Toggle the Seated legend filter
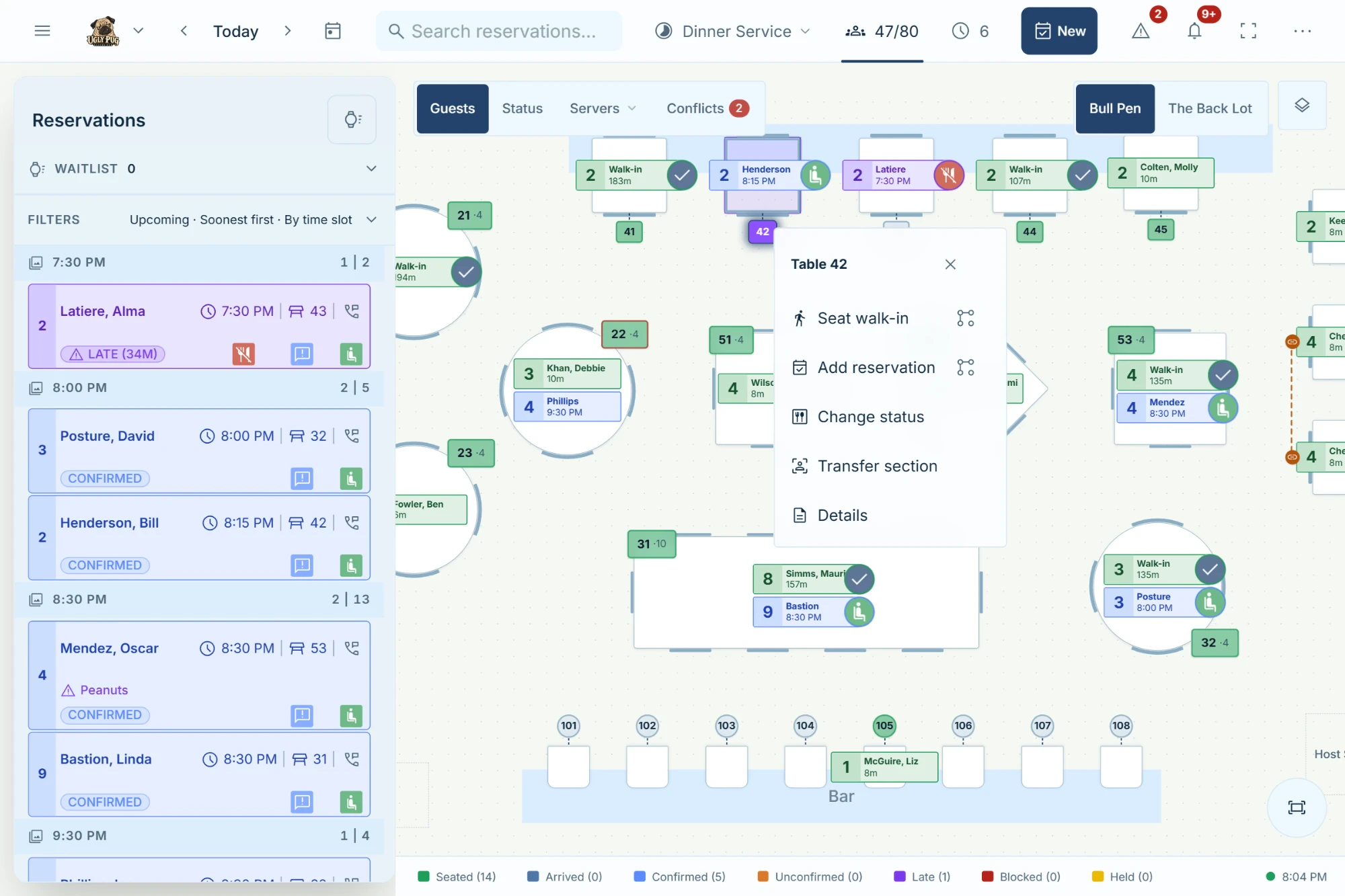Viewport: 1345px width, 896px height. click(457, 877)
